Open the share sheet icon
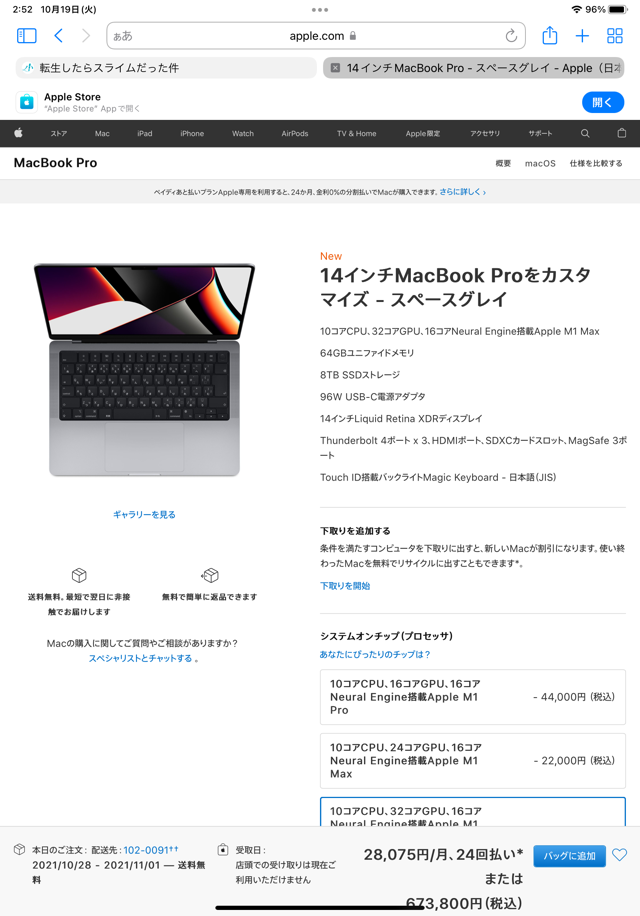The image size is (640, 916). 549,36
